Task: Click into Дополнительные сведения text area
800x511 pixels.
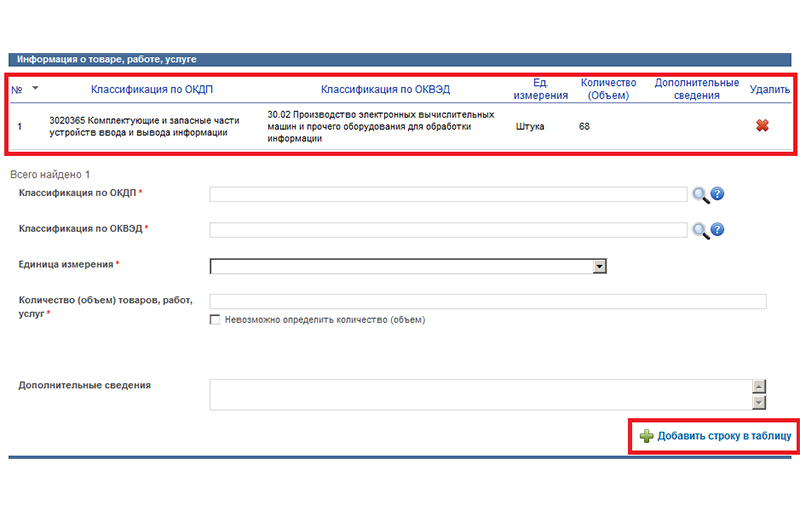Action: [x=481, y=395]
